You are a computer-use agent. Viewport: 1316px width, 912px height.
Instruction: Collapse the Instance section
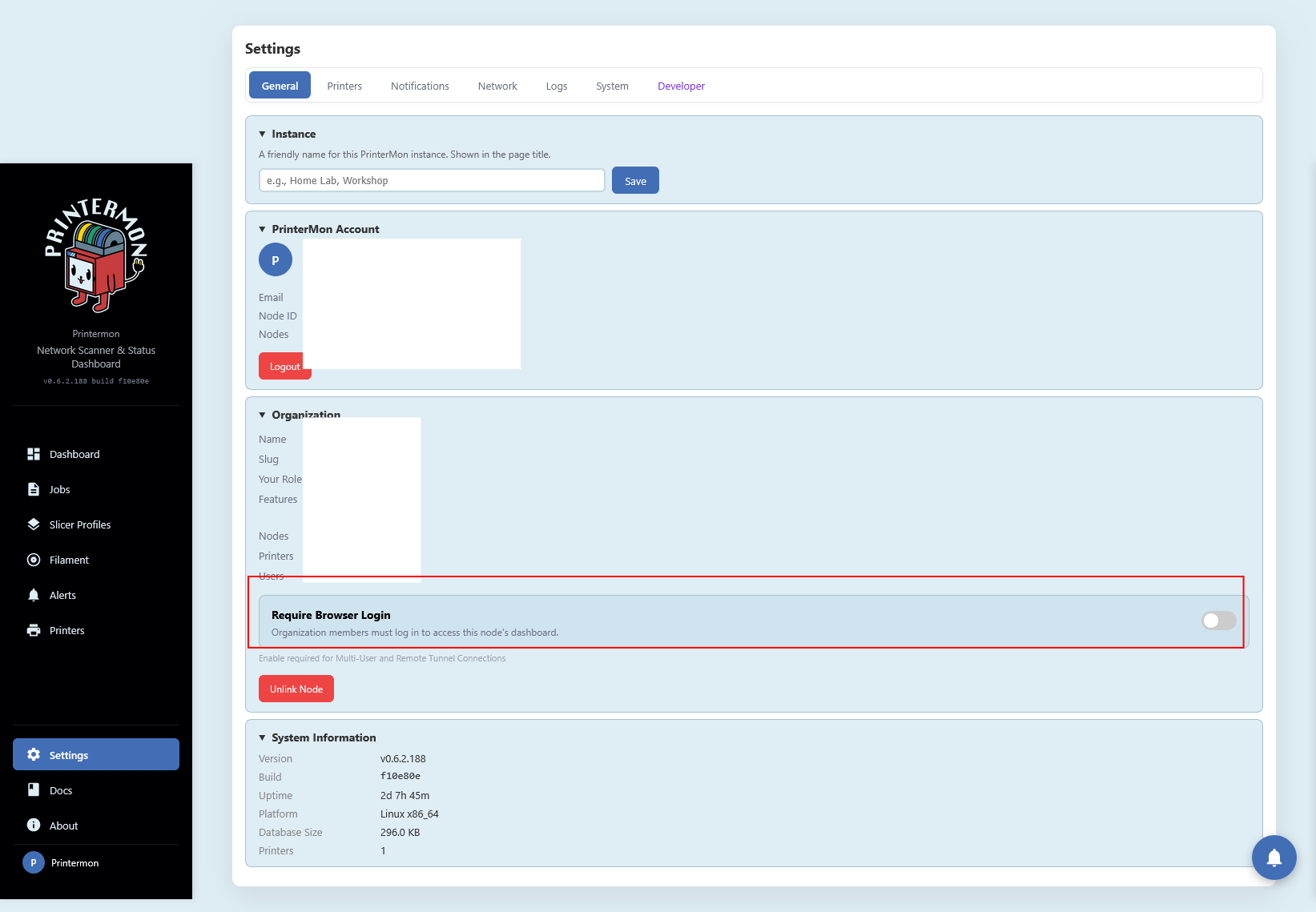[x=263, y=134]
